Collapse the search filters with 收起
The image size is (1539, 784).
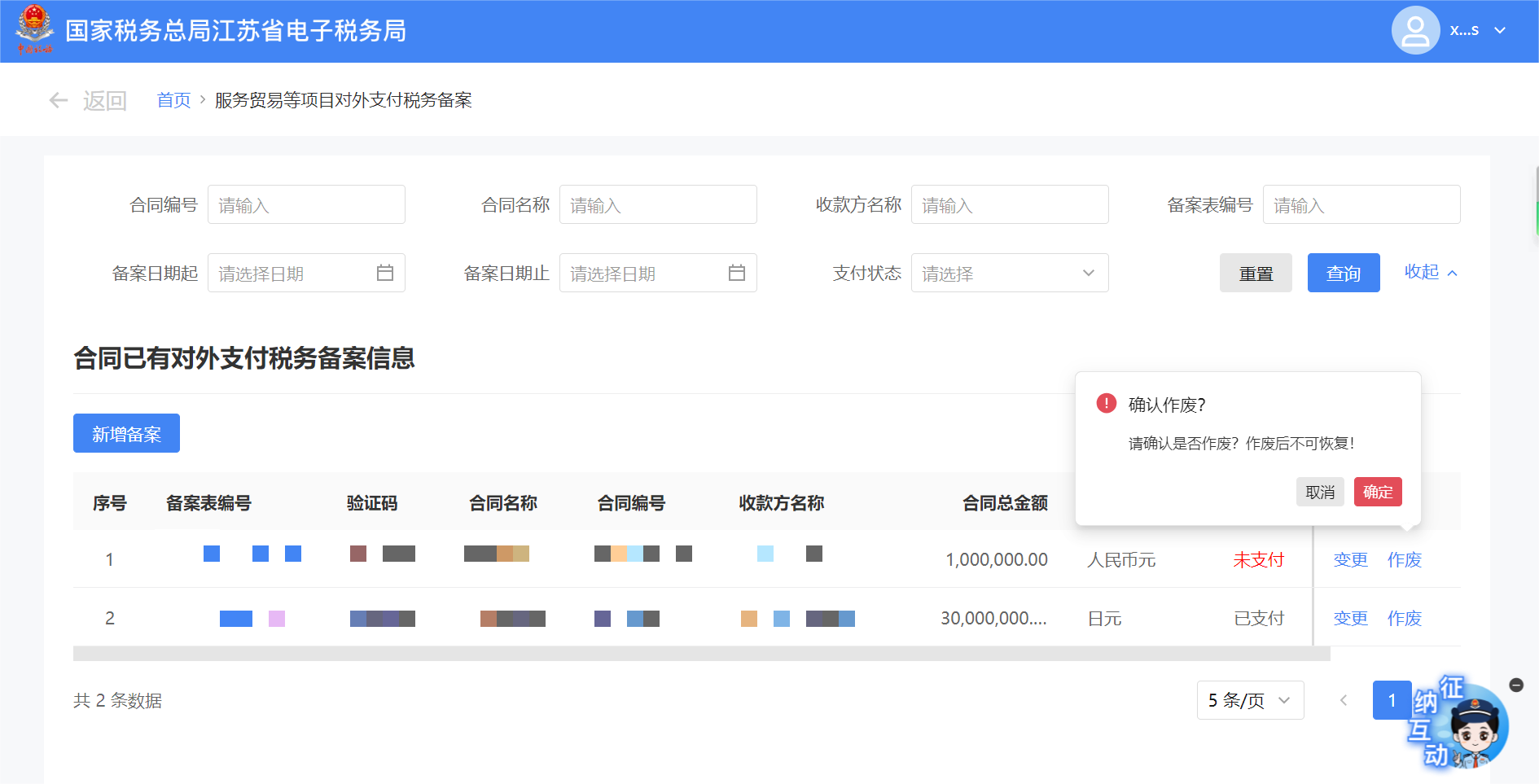(1430, 272)
